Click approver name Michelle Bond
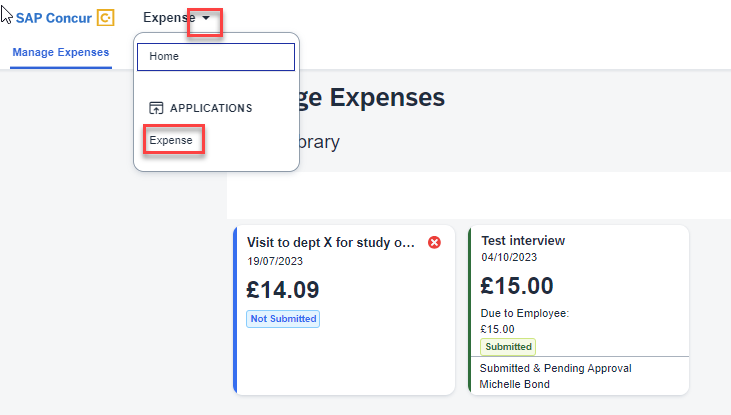Image resolution: width=731 pixels, height=415 pixels. (516, 384)
